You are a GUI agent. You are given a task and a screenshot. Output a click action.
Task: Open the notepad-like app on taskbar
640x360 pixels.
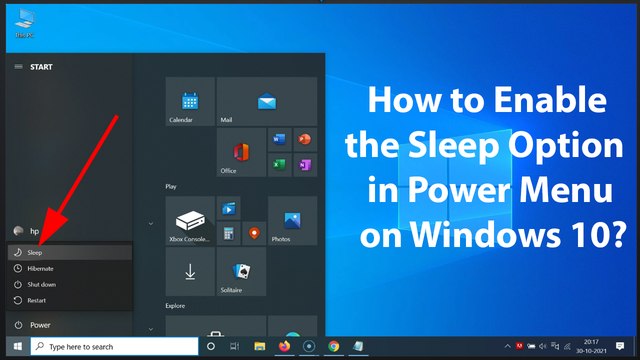[358, 347]
